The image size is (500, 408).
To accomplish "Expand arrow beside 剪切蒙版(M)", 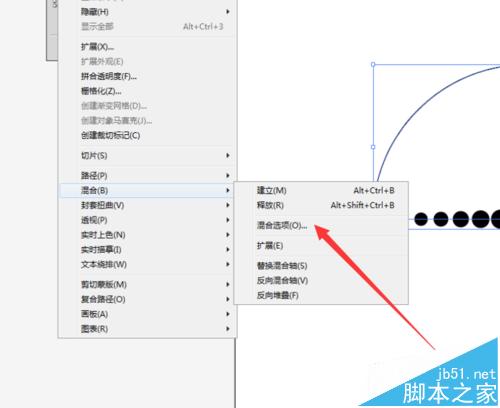I will pyautogui.click(x=228, y=284).
